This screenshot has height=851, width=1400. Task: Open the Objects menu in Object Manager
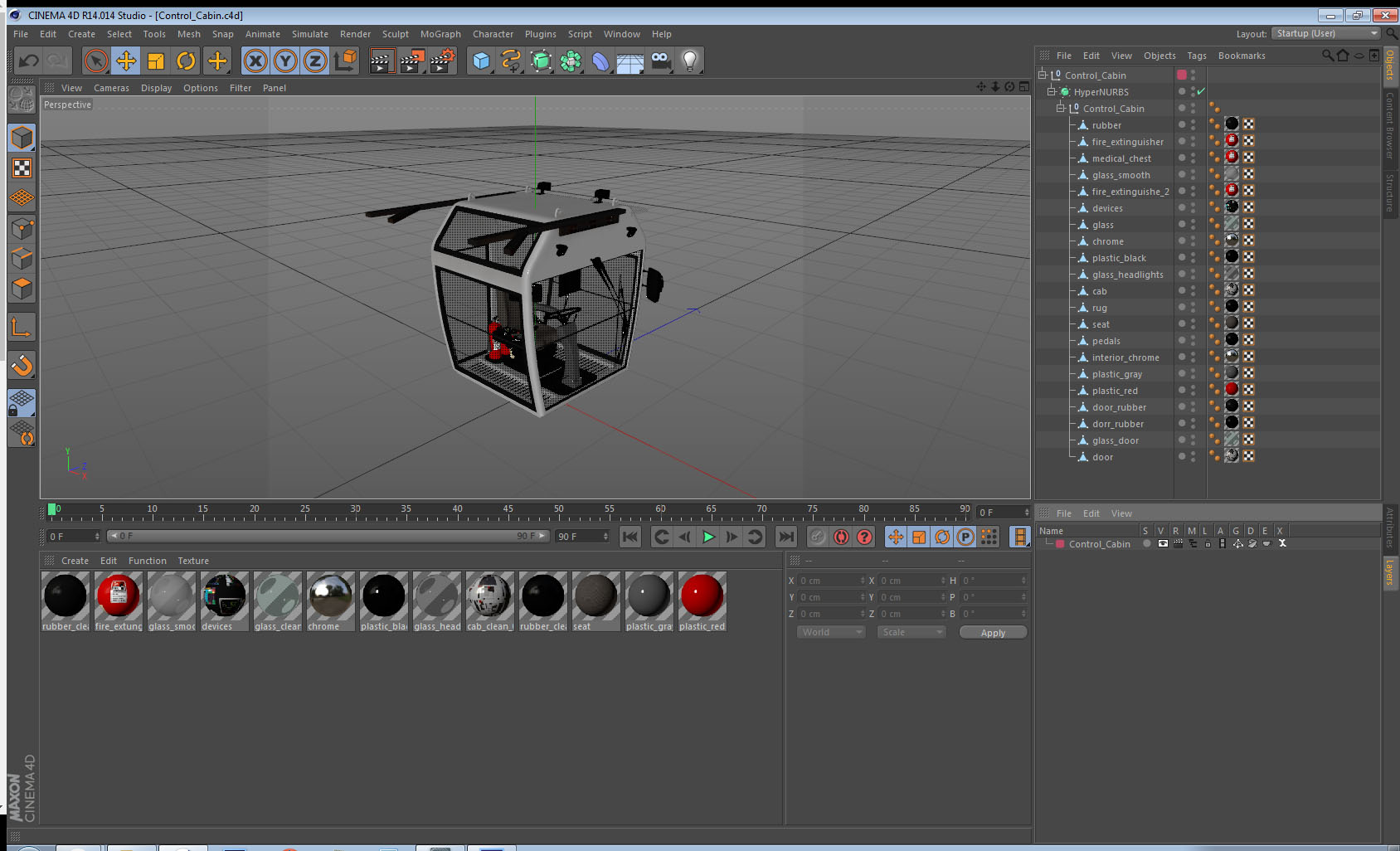point(1159,56)
